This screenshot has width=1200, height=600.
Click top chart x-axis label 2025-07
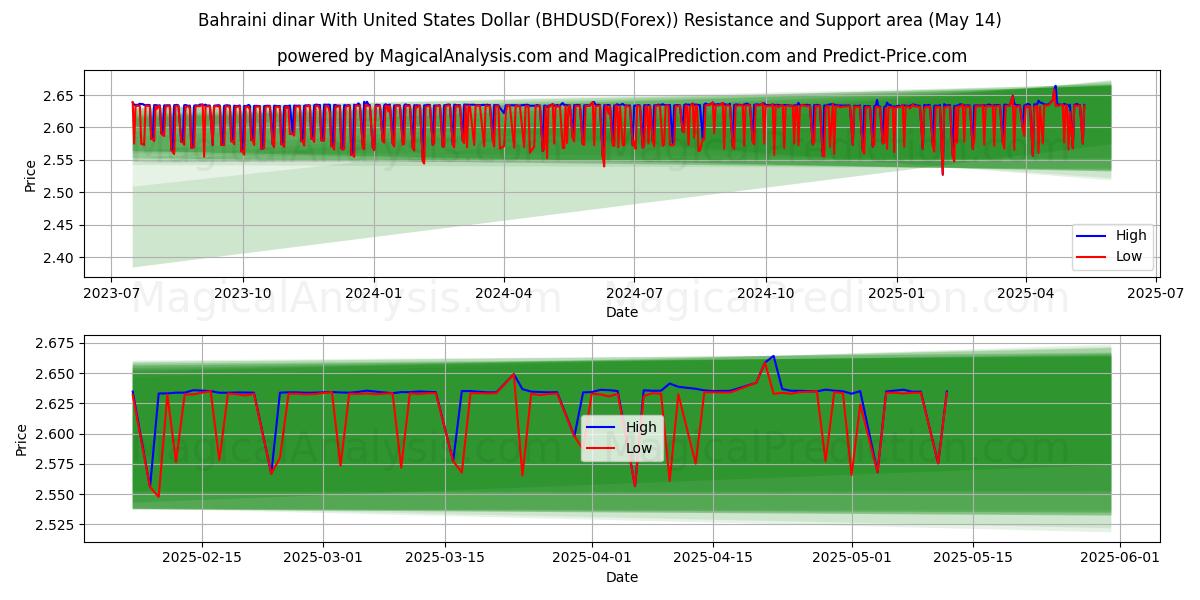[1156, 294]
